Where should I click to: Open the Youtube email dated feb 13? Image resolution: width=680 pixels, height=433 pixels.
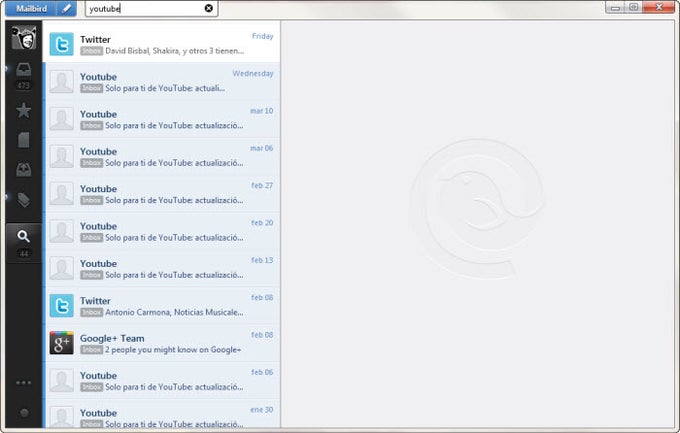(x=162, y=268)
